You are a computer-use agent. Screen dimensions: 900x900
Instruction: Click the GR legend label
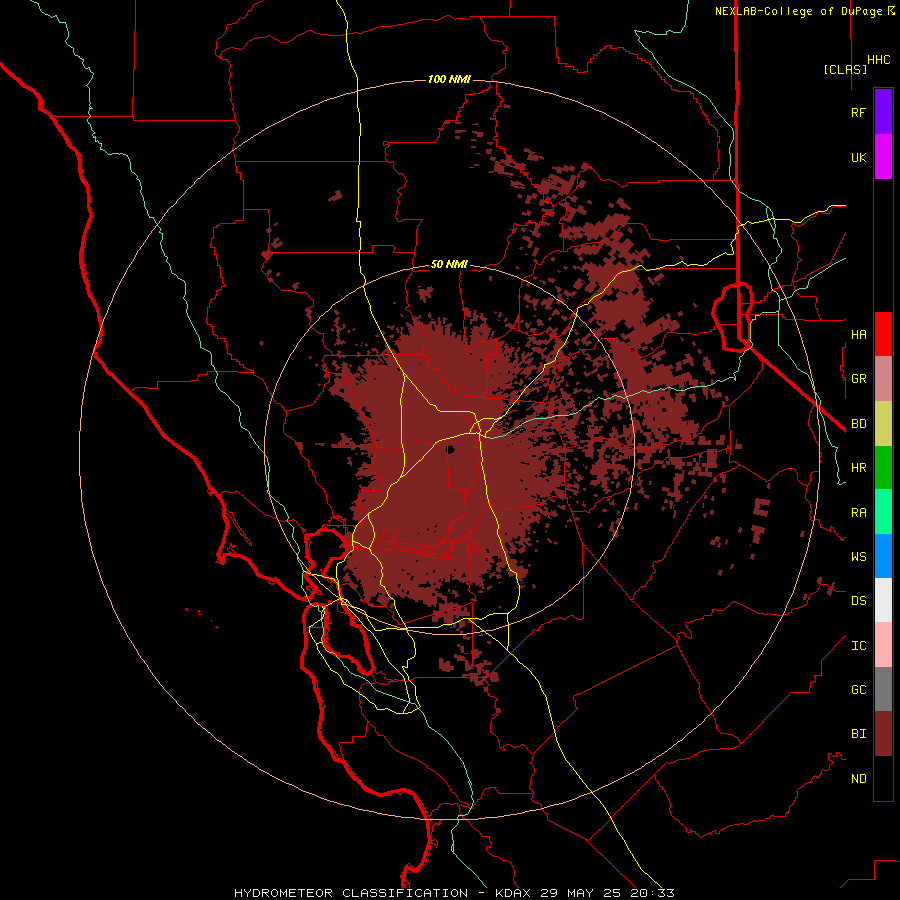(858, 379)
